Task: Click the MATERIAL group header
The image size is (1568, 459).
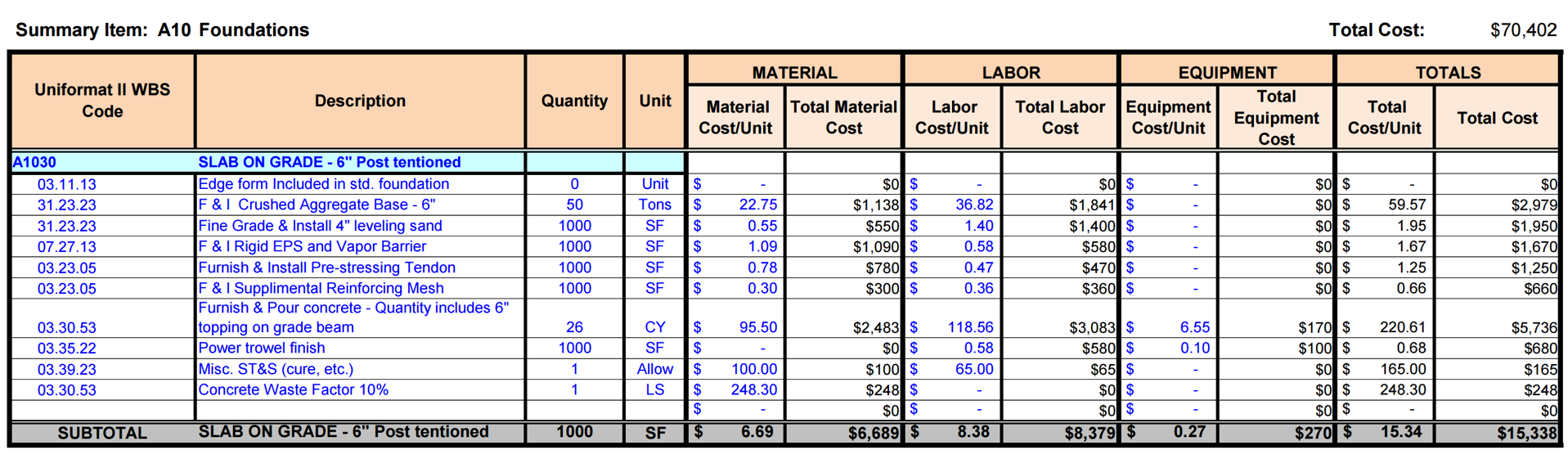Action: click(794, 72)
